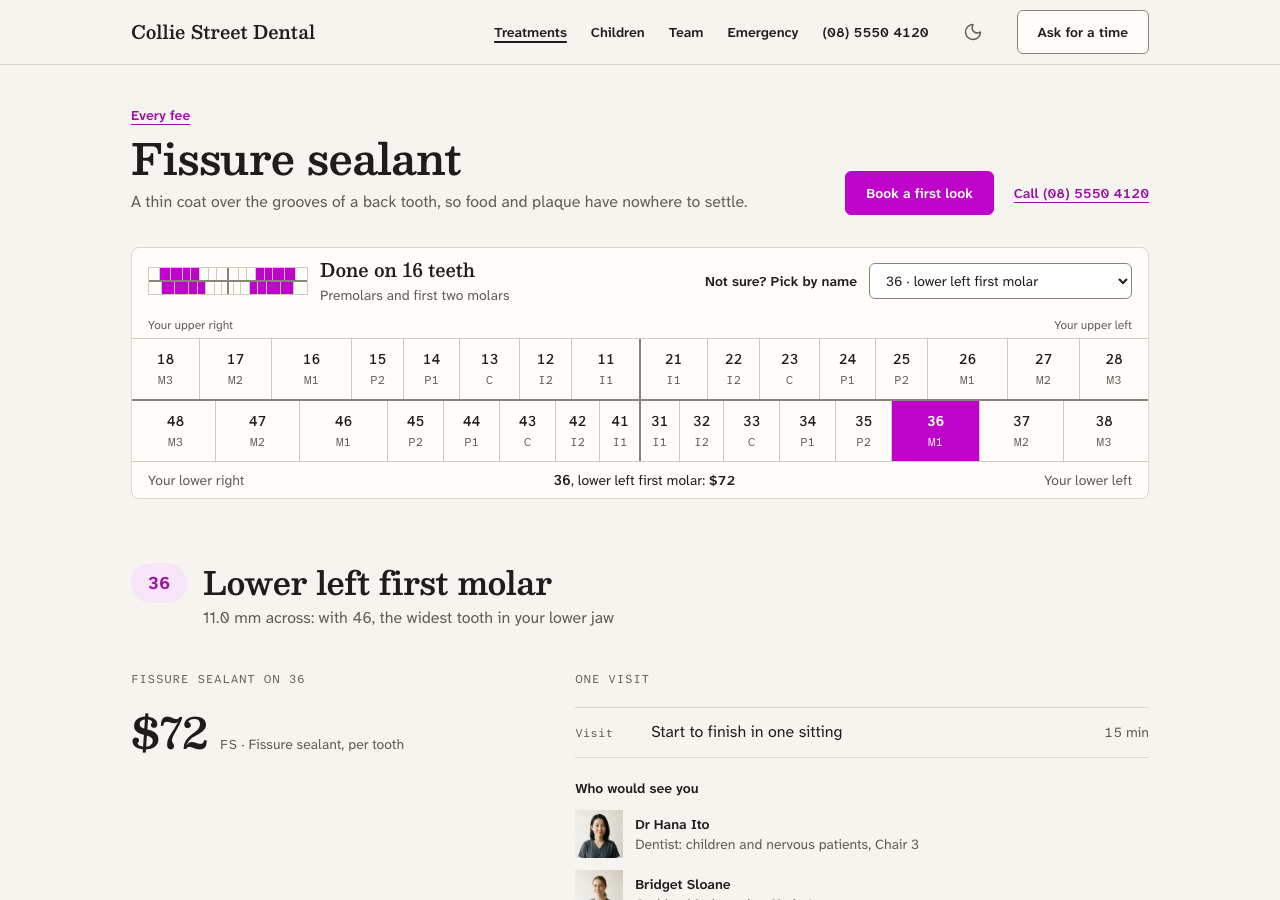The width and height of the screenshot is (1280, 900).
Task: Select tooth 46 lower right first molar
Action: [344, 431]
